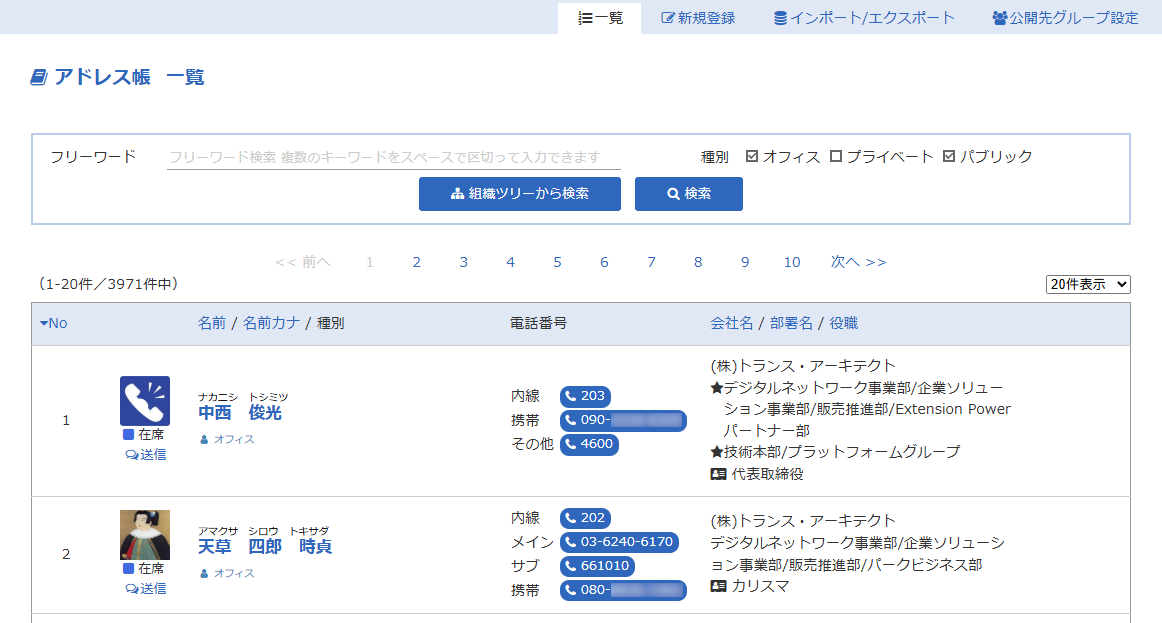Image resolution: width=1162 pixels, height=623 pixels.
Task: Click the フリーワード search input field
Action: click(393, 157)
